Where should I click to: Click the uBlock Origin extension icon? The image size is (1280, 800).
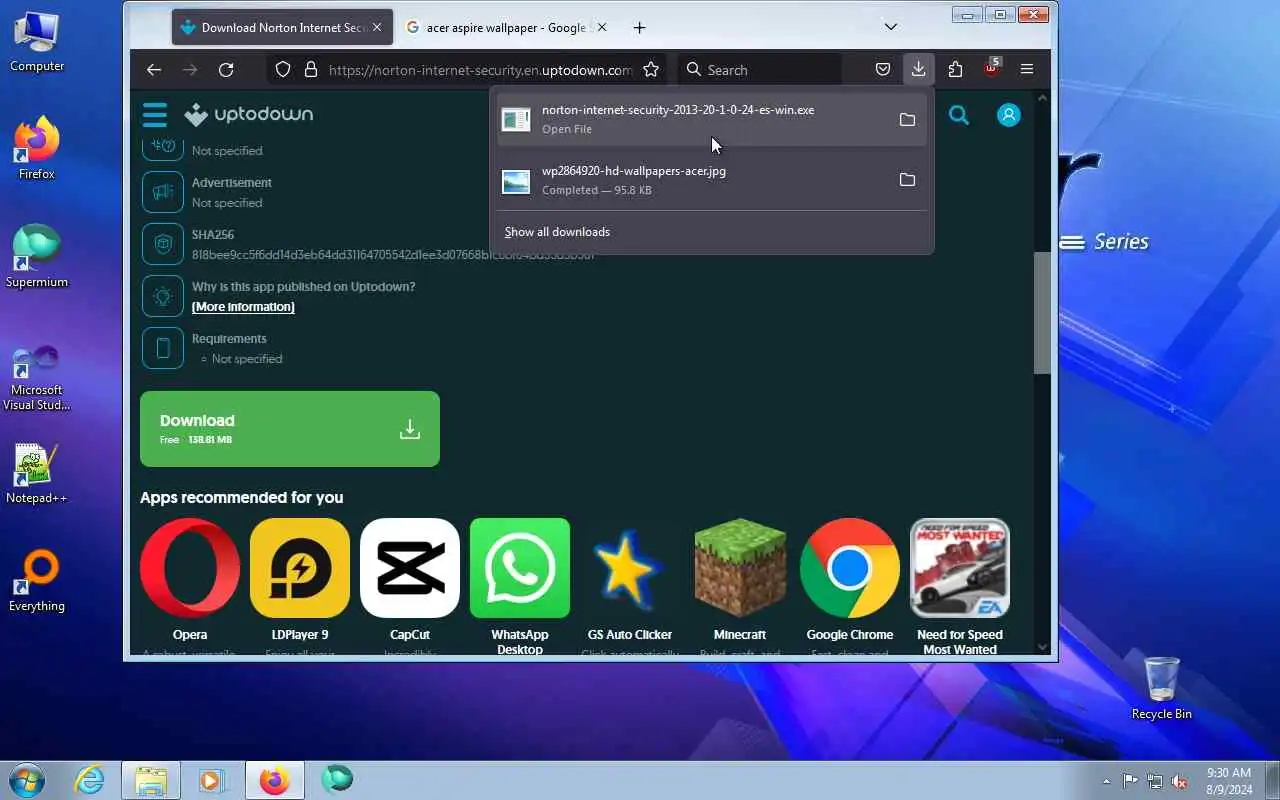pos(991,67)
